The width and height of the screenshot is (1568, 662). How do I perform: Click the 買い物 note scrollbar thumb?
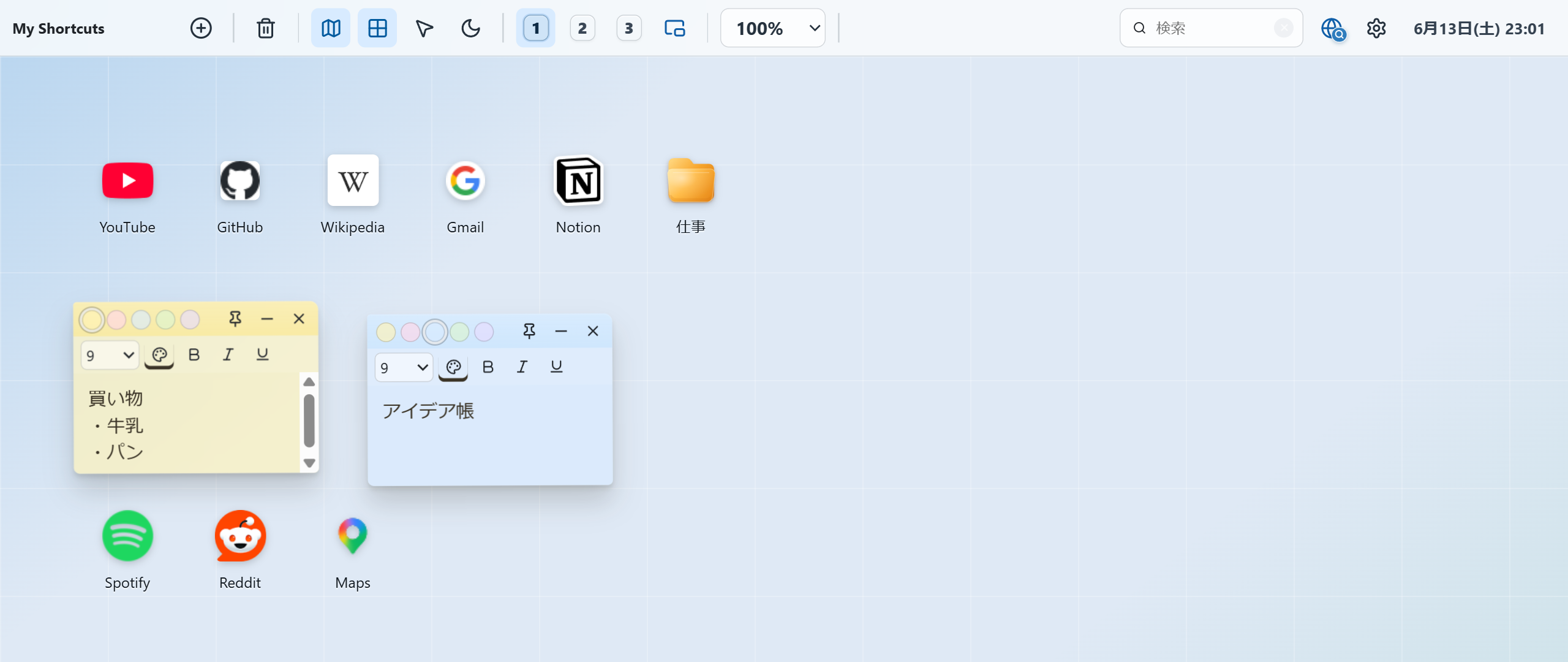pos(309,421)
